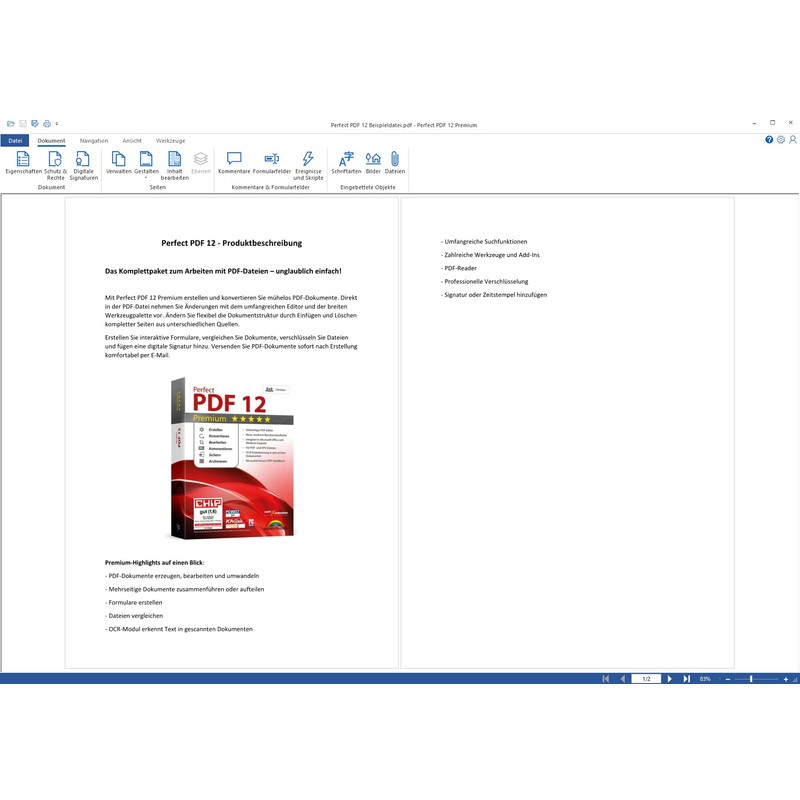Open the Kommentare tool
Image resolution: width=800 pixels, height=800 pixels.
234,163
